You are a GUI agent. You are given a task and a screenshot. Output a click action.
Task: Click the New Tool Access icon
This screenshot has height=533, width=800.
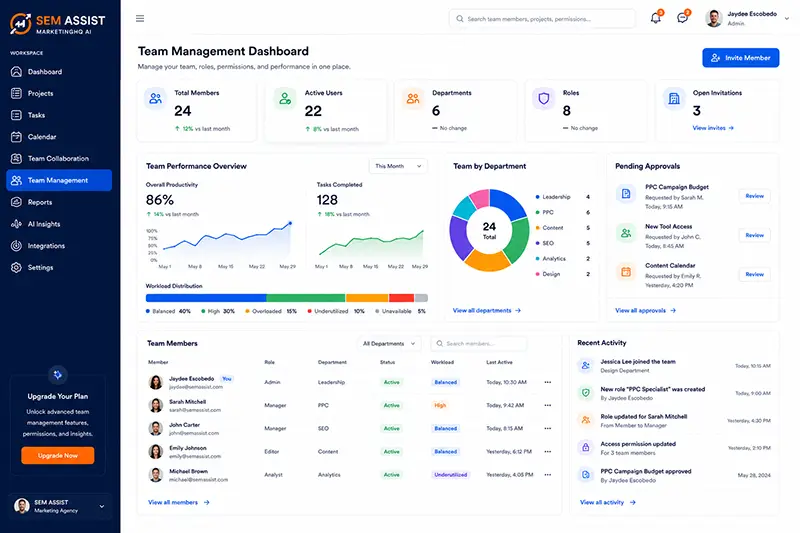pos(626,233)
